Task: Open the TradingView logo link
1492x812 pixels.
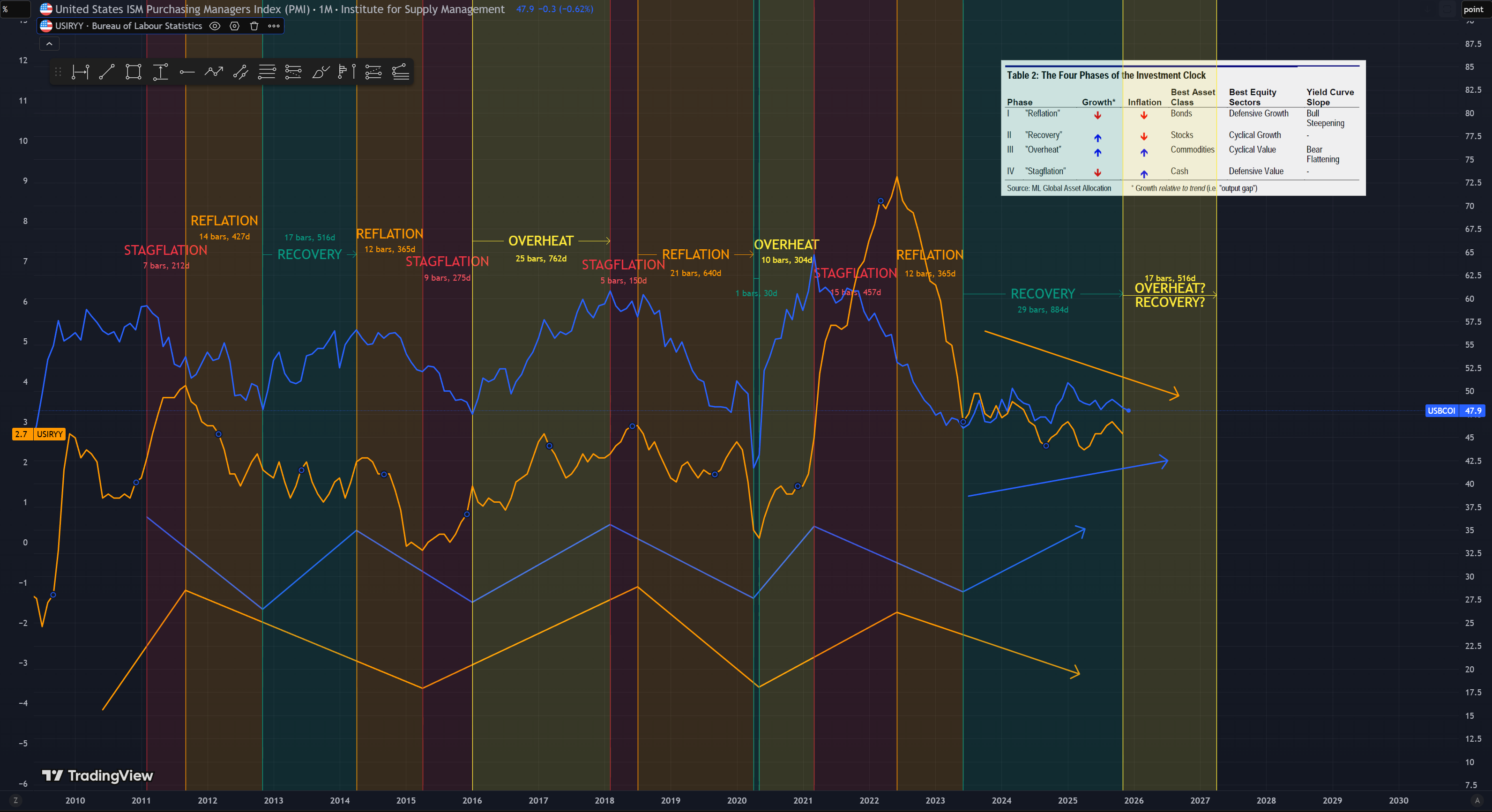Action: [97, 775]
